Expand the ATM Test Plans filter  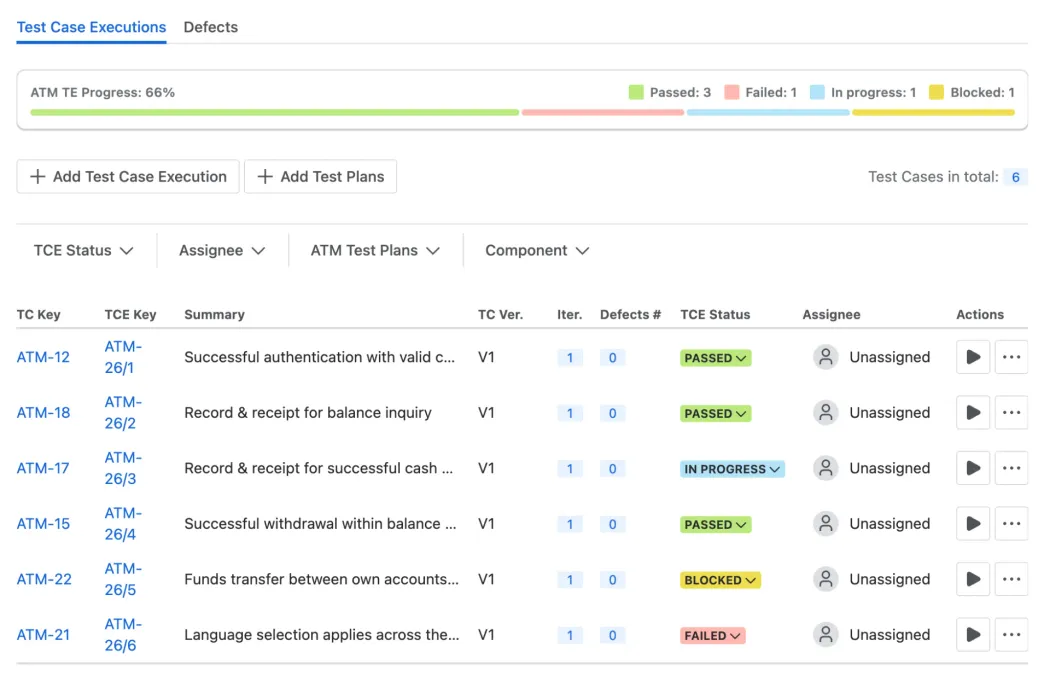375,251
